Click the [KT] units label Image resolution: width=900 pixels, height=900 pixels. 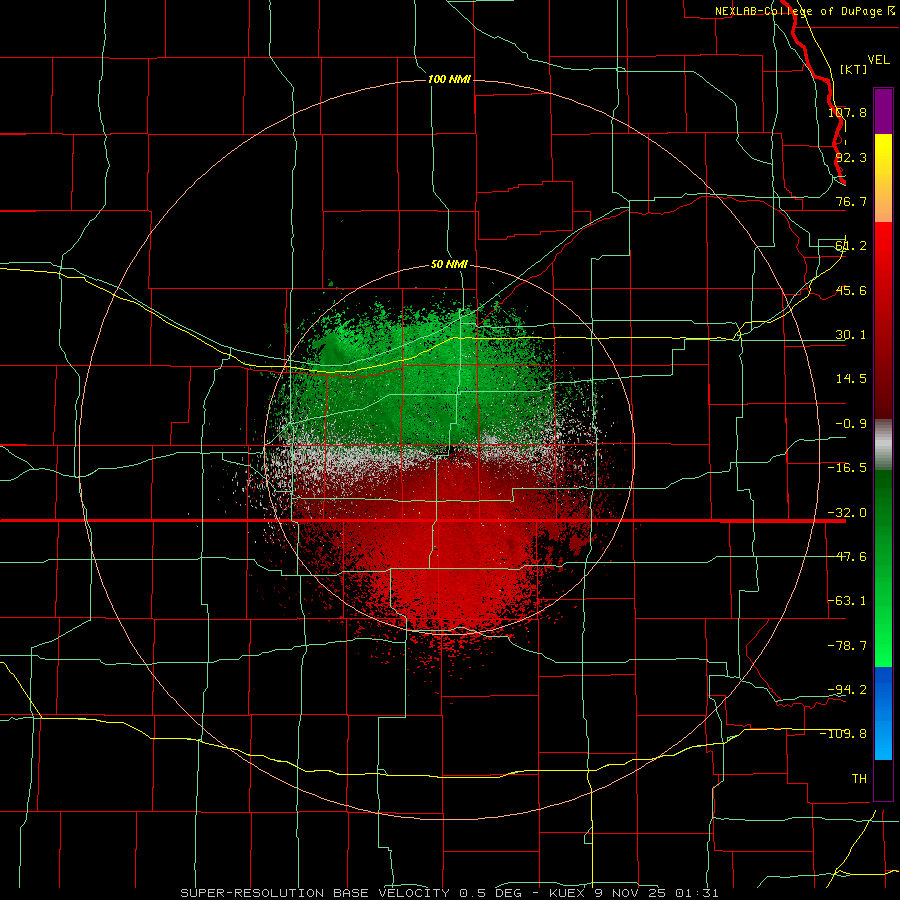[853, 69]
